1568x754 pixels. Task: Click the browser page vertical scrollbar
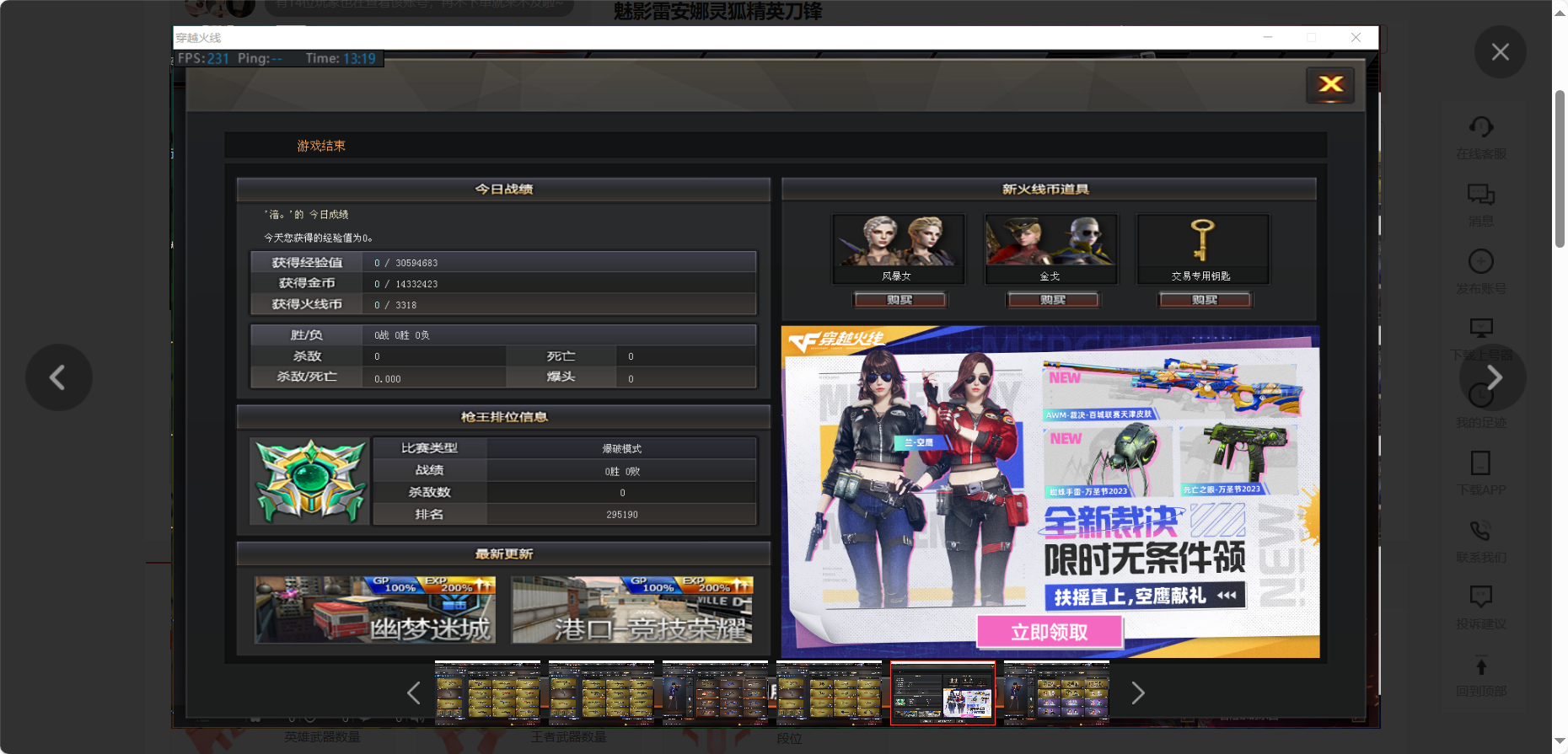tap(1560, 168)
